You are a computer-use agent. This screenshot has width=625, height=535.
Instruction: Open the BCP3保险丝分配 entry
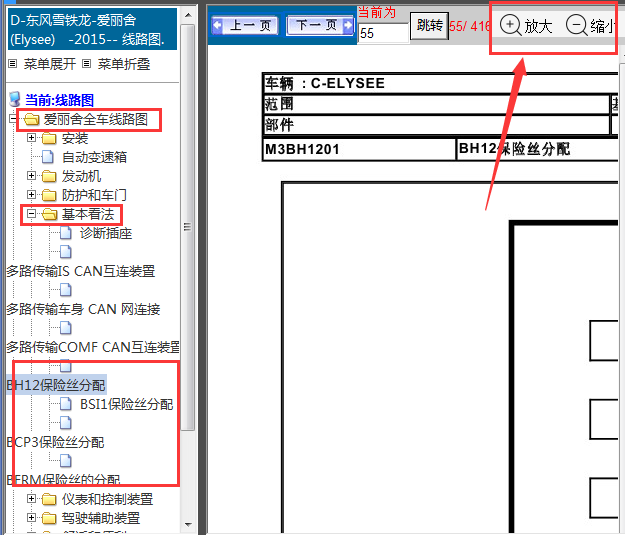[55, 442]
